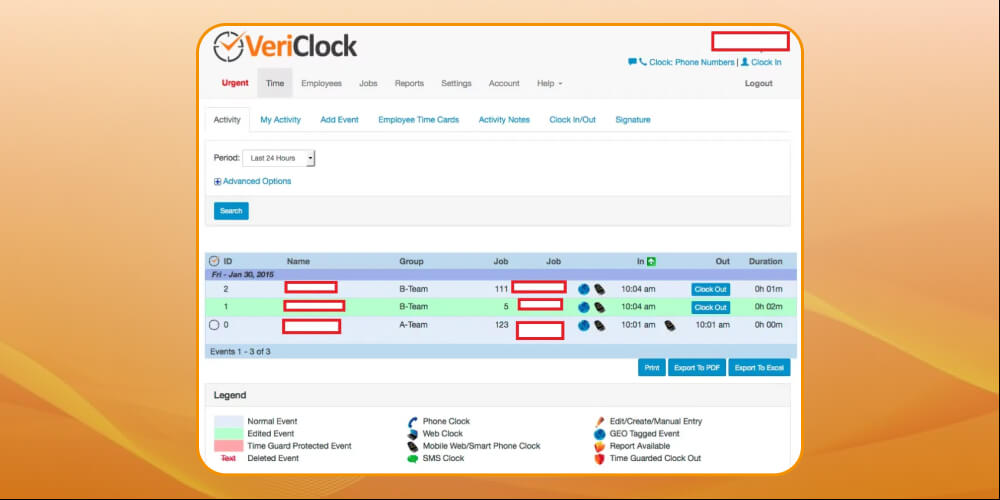Click the select-all check icon beside ID
Image resolution: width=1000 pixels, height=500 pixels.
[x=214, y=261]
